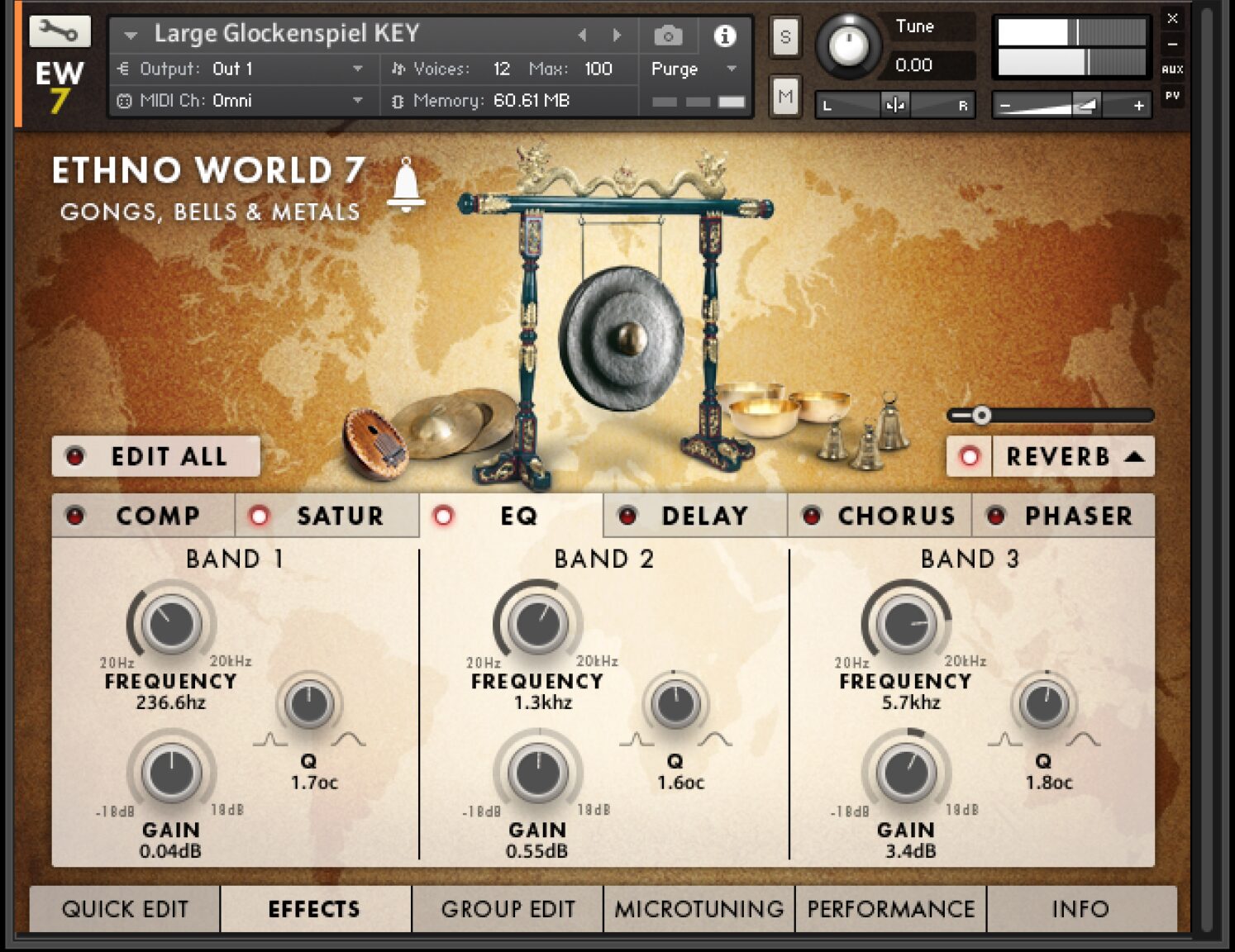Click the pan L/R slider

(x=894, y=106)
